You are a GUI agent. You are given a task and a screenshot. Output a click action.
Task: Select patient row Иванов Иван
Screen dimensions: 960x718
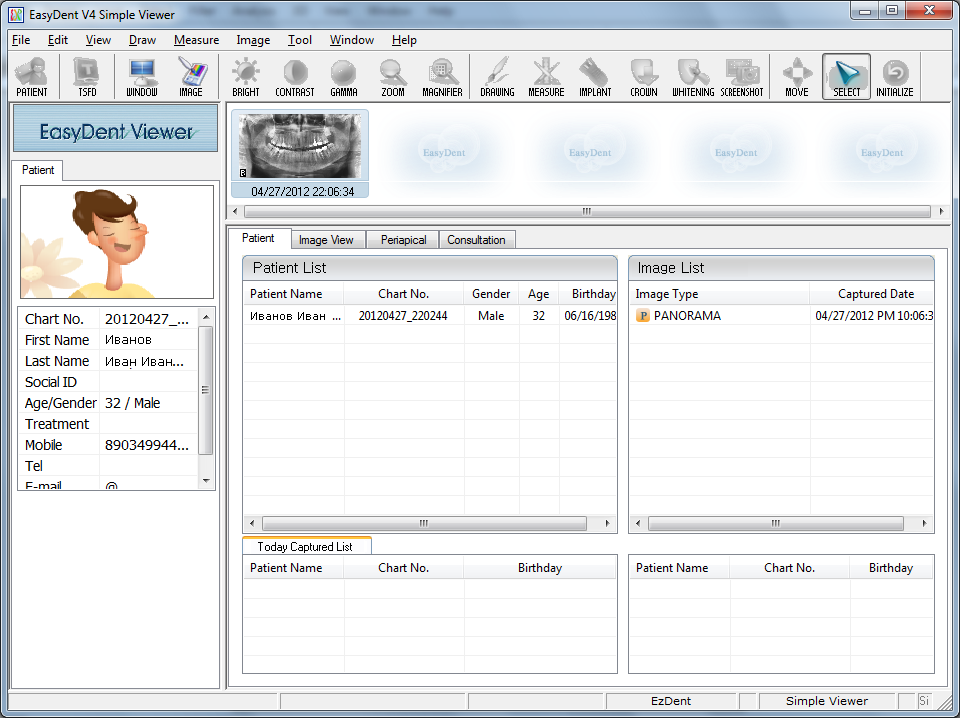[430, 316]
